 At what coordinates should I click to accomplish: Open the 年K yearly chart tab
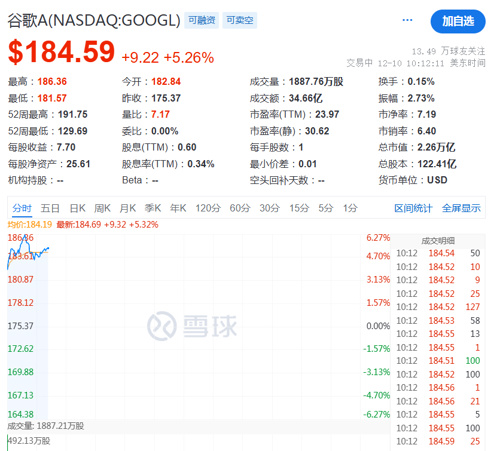tap(178, 208)
